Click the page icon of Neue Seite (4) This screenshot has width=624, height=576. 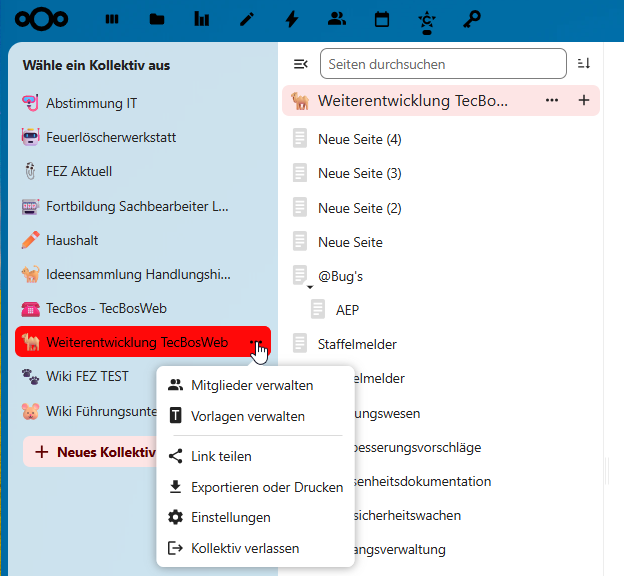click(300, 138)
